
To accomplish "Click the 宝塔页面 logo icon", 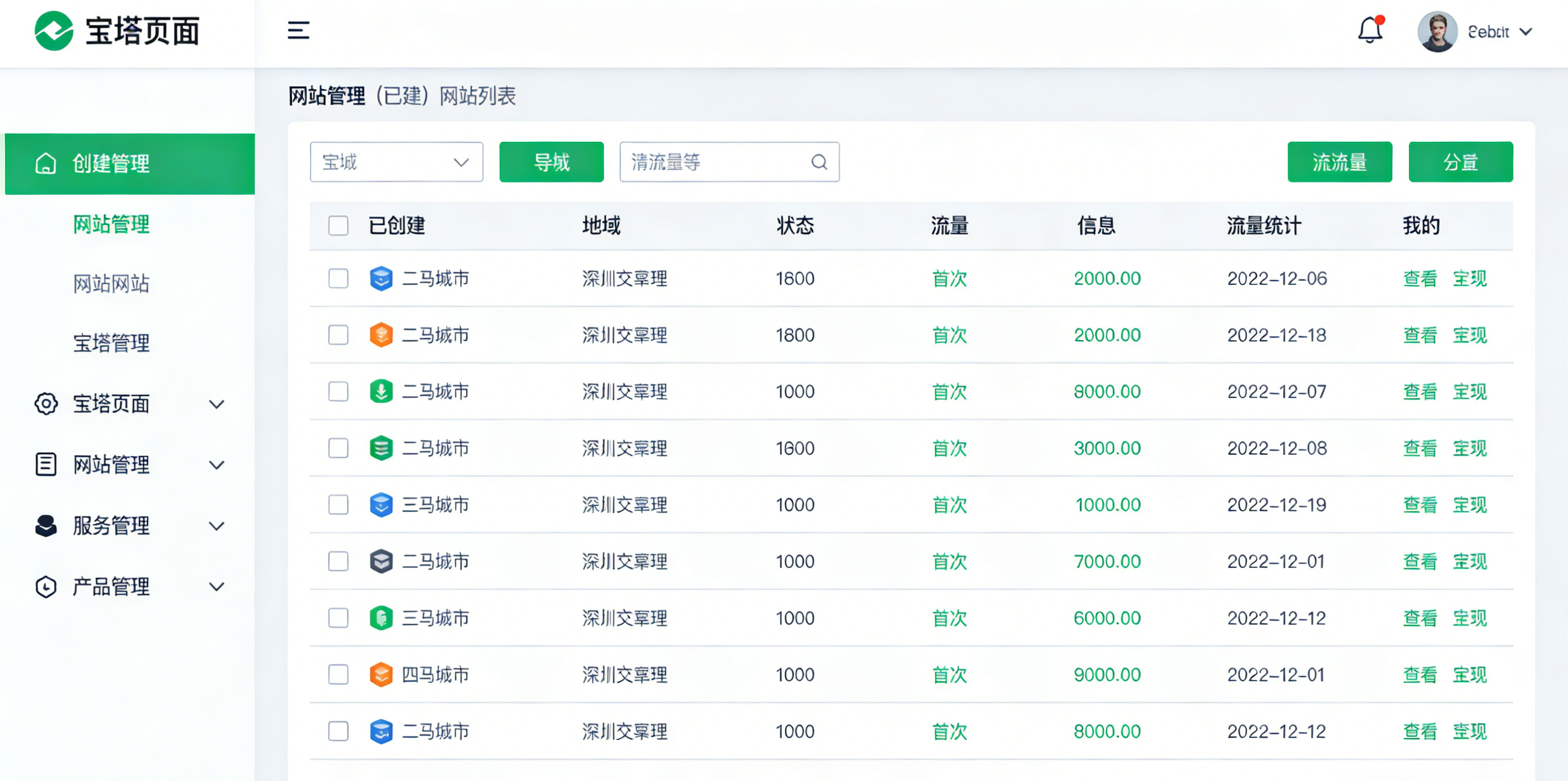I will (52, 32).
